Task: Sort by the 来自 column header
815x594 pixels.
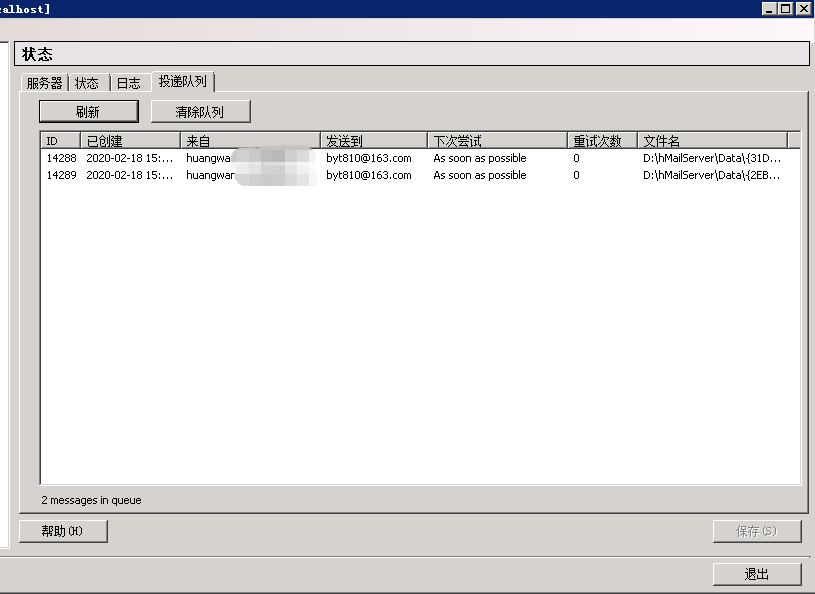Action: [x=250, y=141]
